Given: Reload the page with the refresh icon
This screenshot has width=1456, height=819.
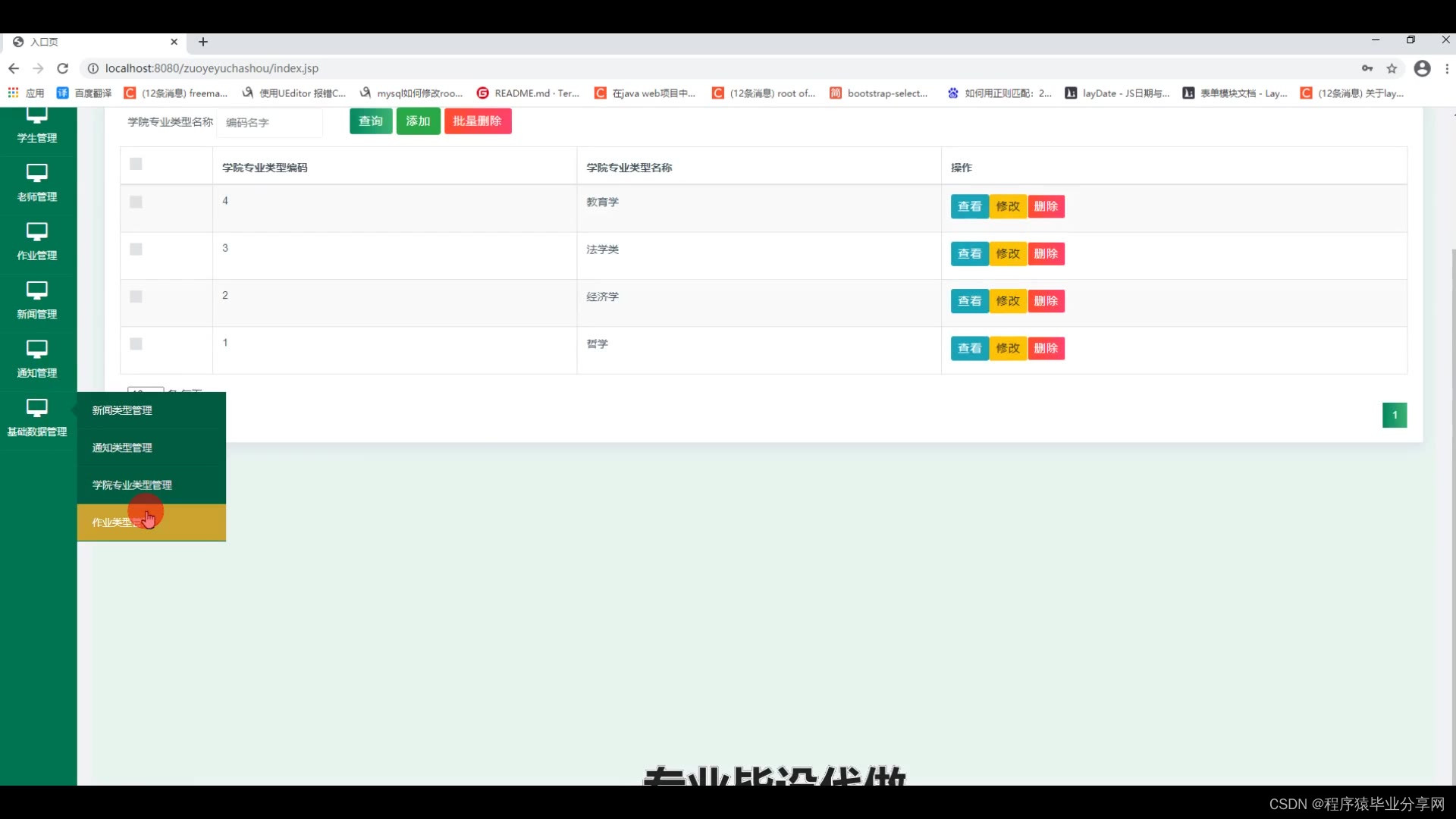Looking at the screenshot, I should pos(63,68).
